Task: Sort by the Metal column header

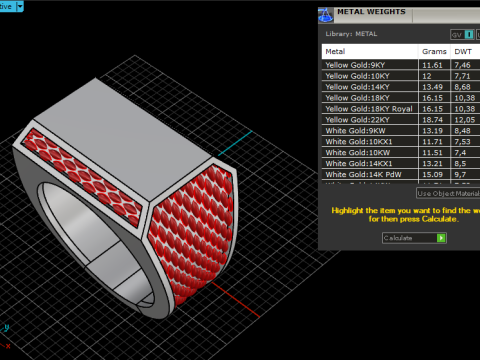Action: pyautogui.click(x=370, y=52)
